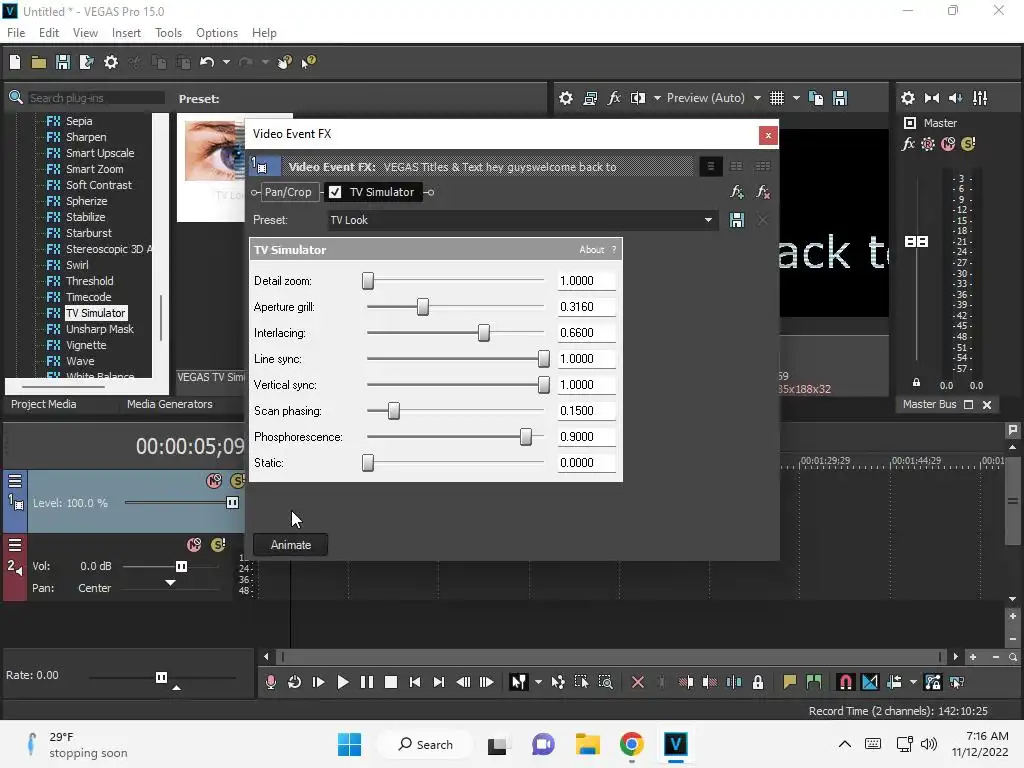The height and width of the screenshot is (768, 1024).
Task: Open the File menu
Action: tap(16, 33)
